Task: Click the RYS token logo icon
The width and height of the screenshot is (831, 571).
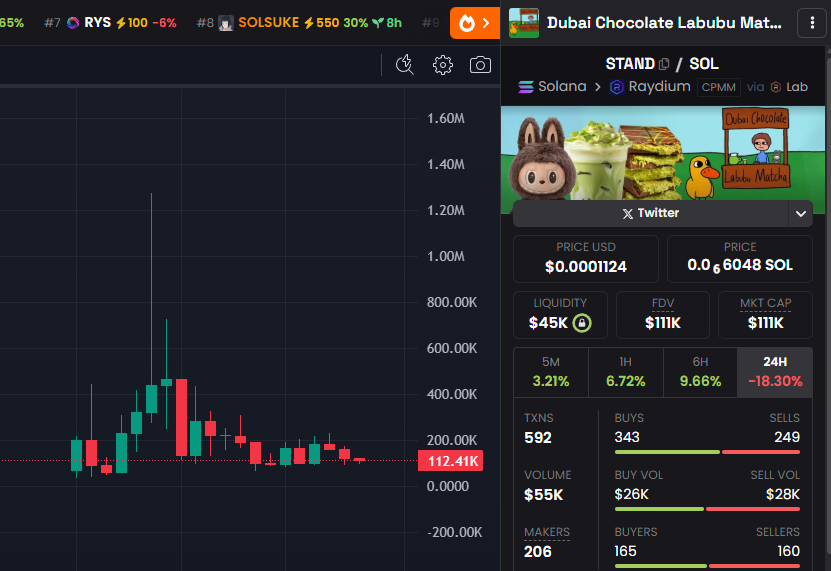Action: pyautogui.click(x=73, y=23)
